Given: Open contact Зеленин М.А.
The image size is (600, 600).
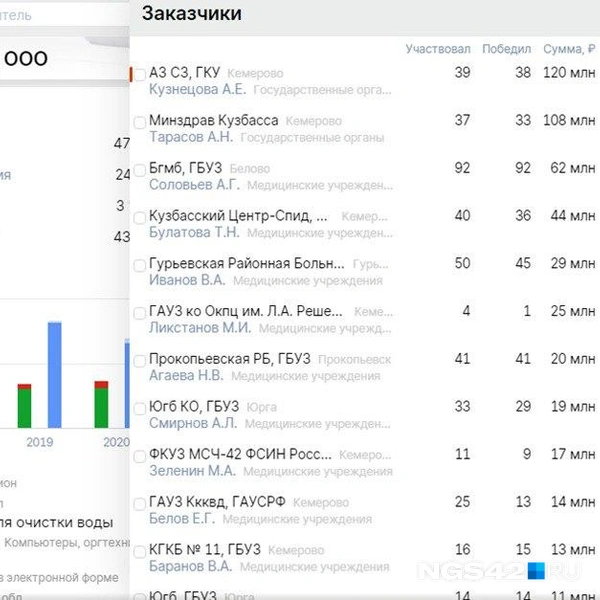Looking at the screenshot, I should tap(192, 471).
